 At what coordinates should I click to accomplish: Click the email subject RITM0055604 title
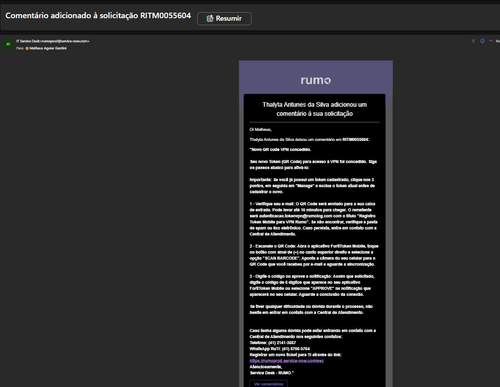click(98, 16)
